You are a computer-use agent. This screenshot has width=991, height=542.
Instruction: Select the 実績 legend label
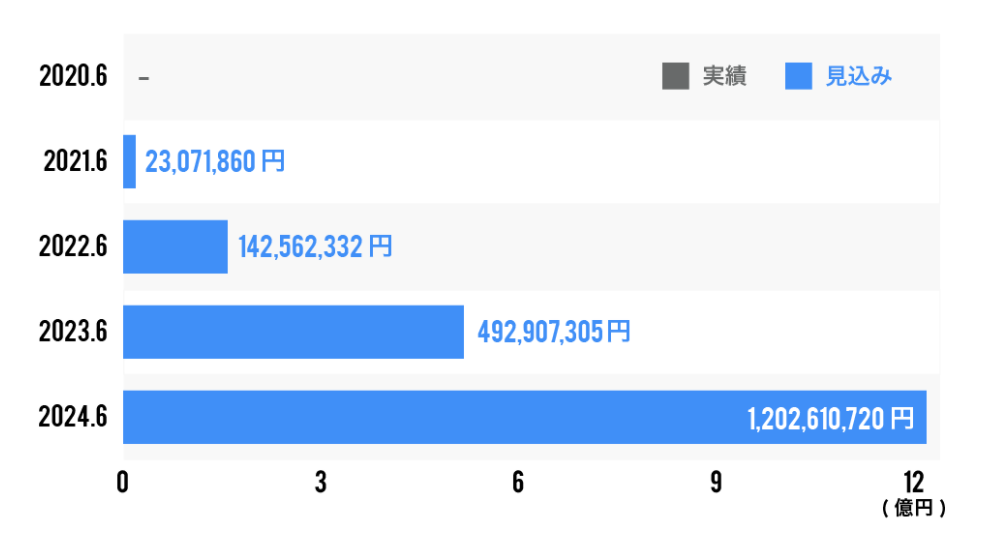[724, 76]
